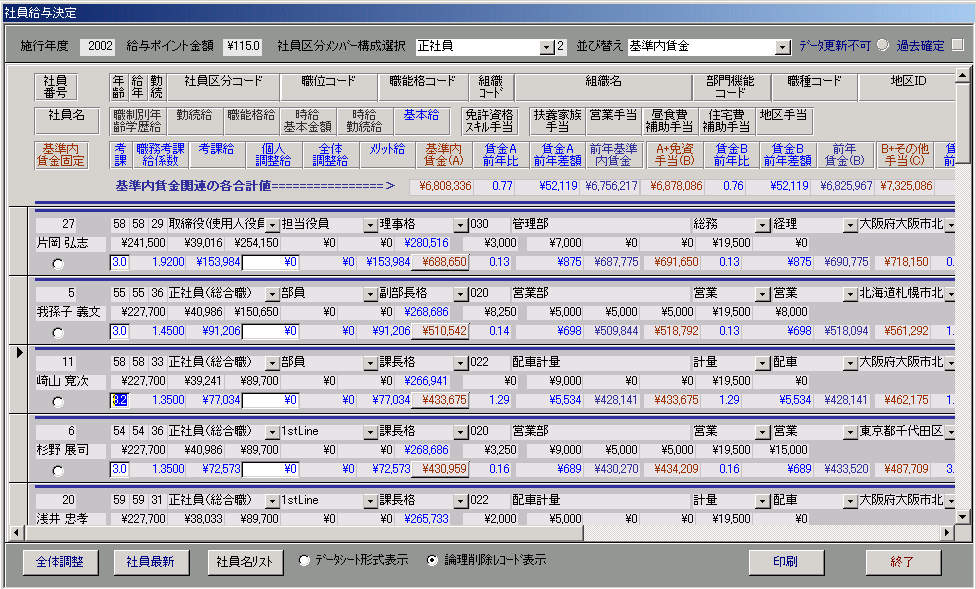Click the 基準内賃金固定 header label
Screen dimensions: 976x589
(61, 155)
